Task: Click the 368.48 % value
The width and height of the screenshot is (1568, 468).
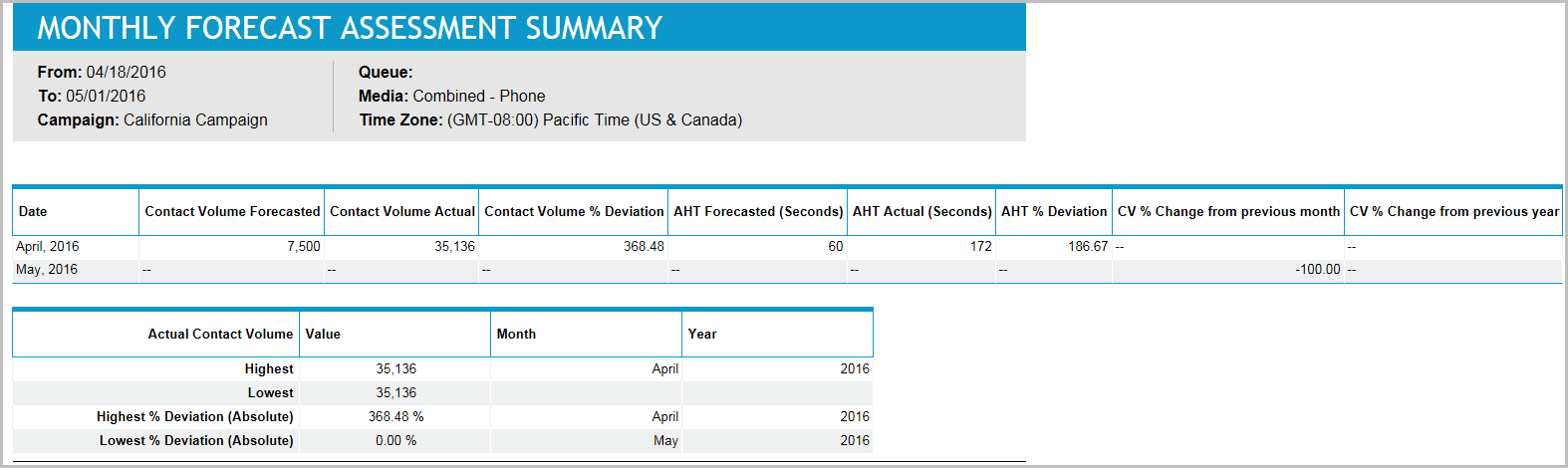Action: click(x=396, y=416)
